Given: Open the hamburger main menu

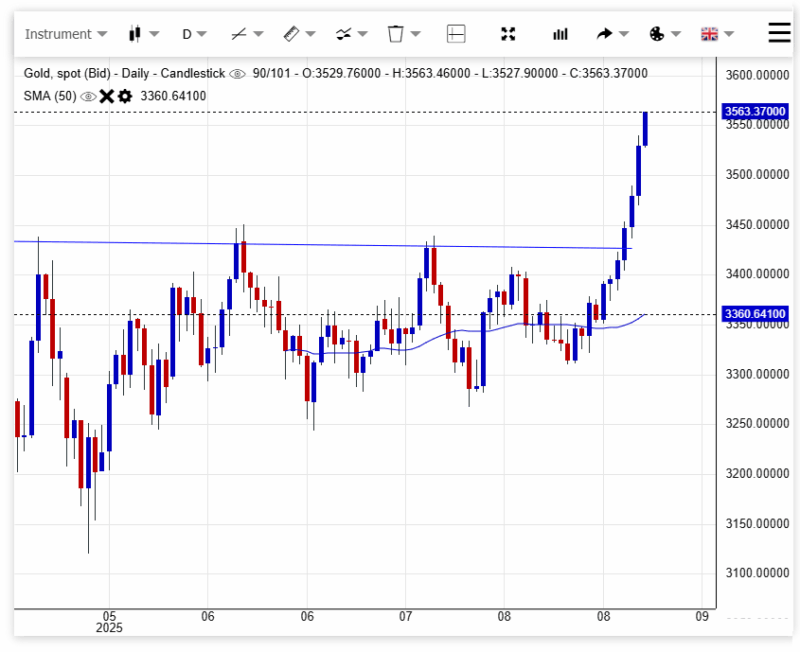Looking at the screenshot, I should pyautogui.click(x=780, y=33).
